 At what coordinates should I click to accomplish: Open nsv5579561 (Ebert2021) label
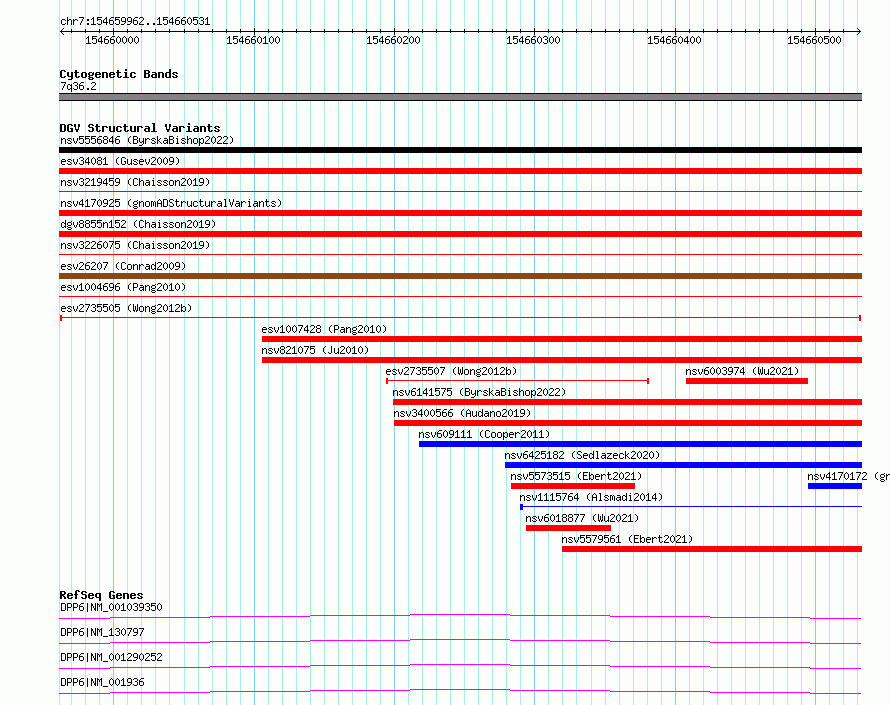coord(627,539)
